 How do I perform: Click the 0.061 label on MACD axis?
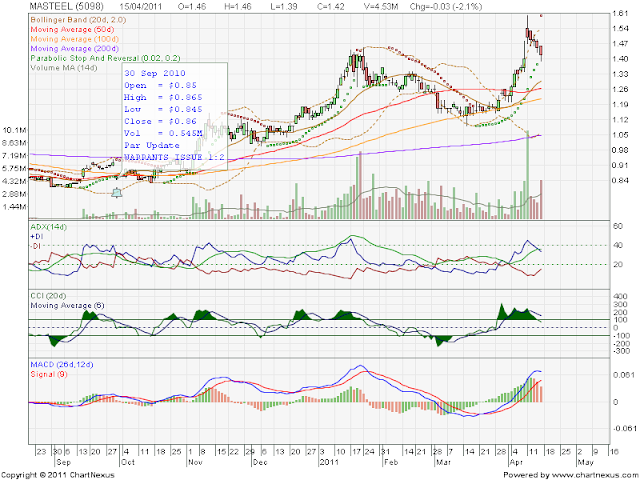(623, 375)
